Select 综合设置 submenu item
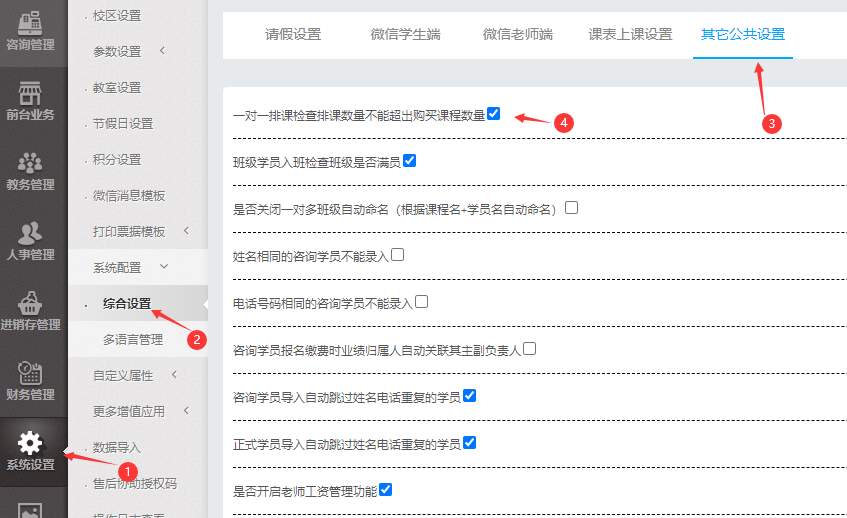 click(x=127, y=304)
